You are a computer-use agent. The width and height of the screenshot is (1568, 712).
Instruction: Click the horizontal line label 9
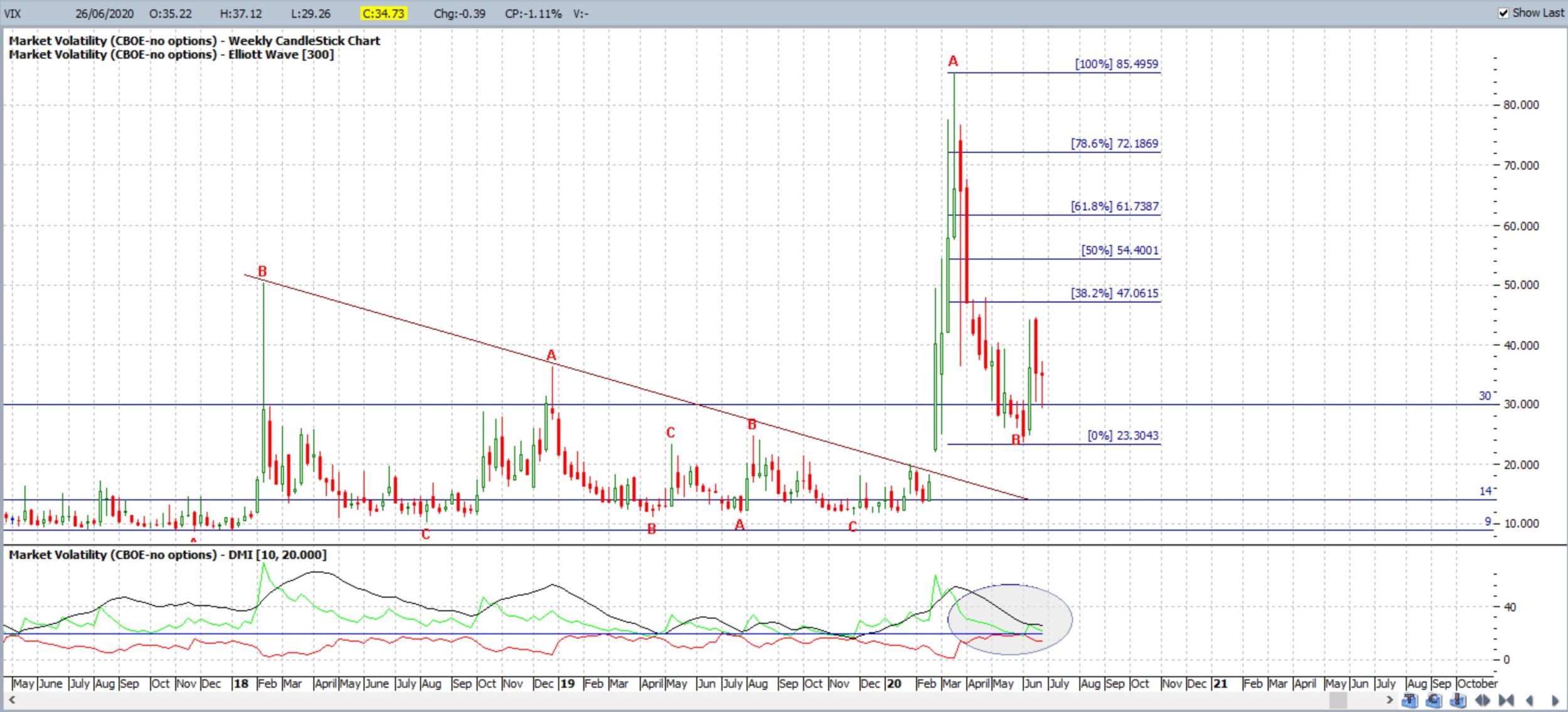click(x=1488, y=522)
